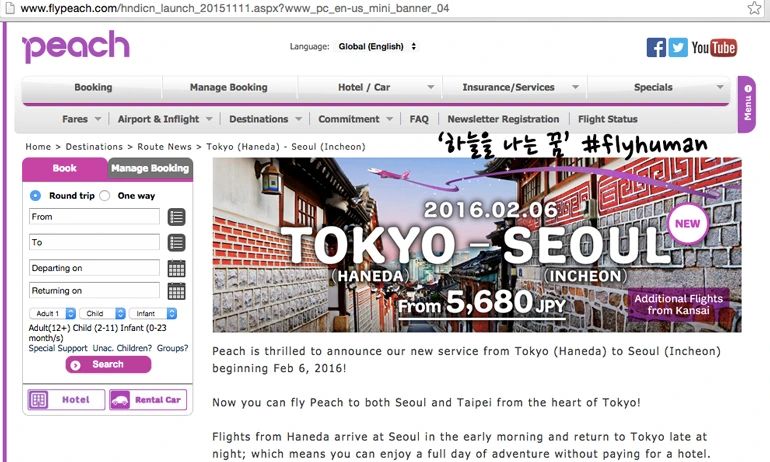770x462 pixels.
Task: Click the Rental Car icon
Action: (x=120, y=400)
